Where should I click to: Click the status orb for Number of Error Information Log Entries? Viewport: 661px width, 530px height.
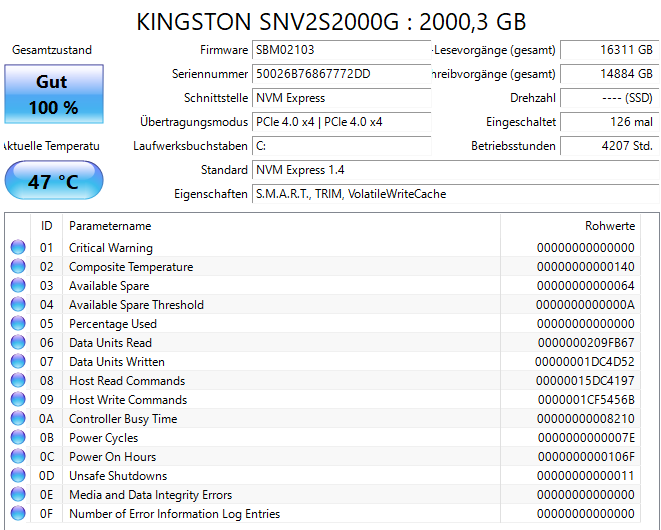coord(18,513)
